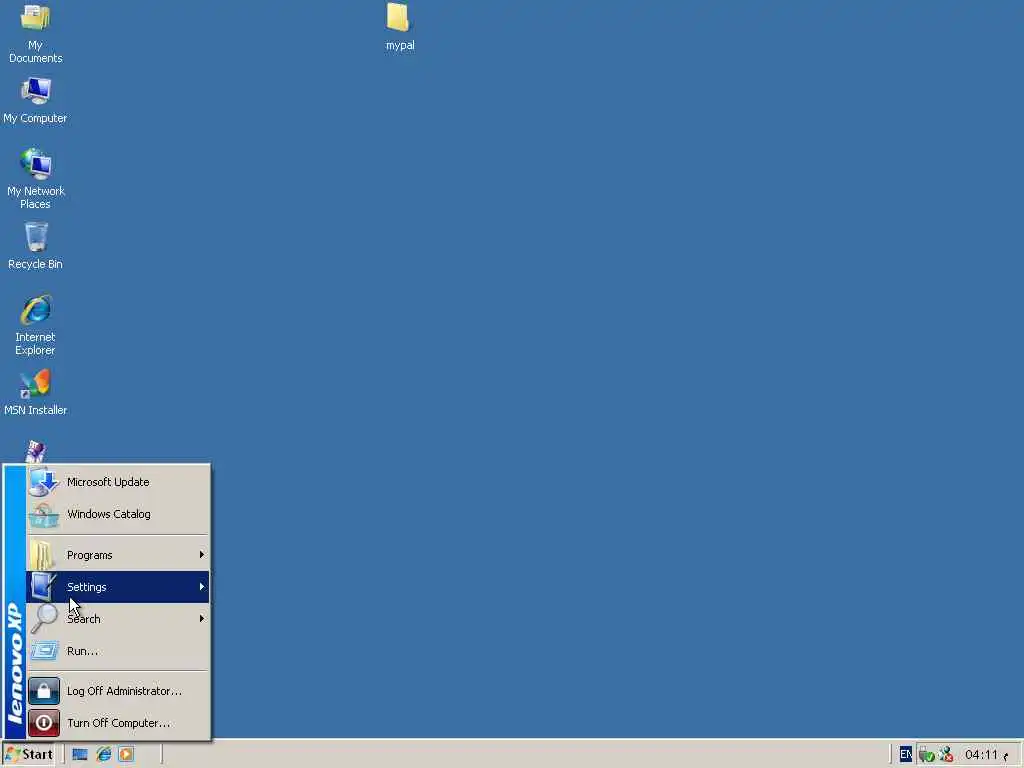Click the power plug tray icon
This screenshot has height=768, width=1024.
click(926, 755)
